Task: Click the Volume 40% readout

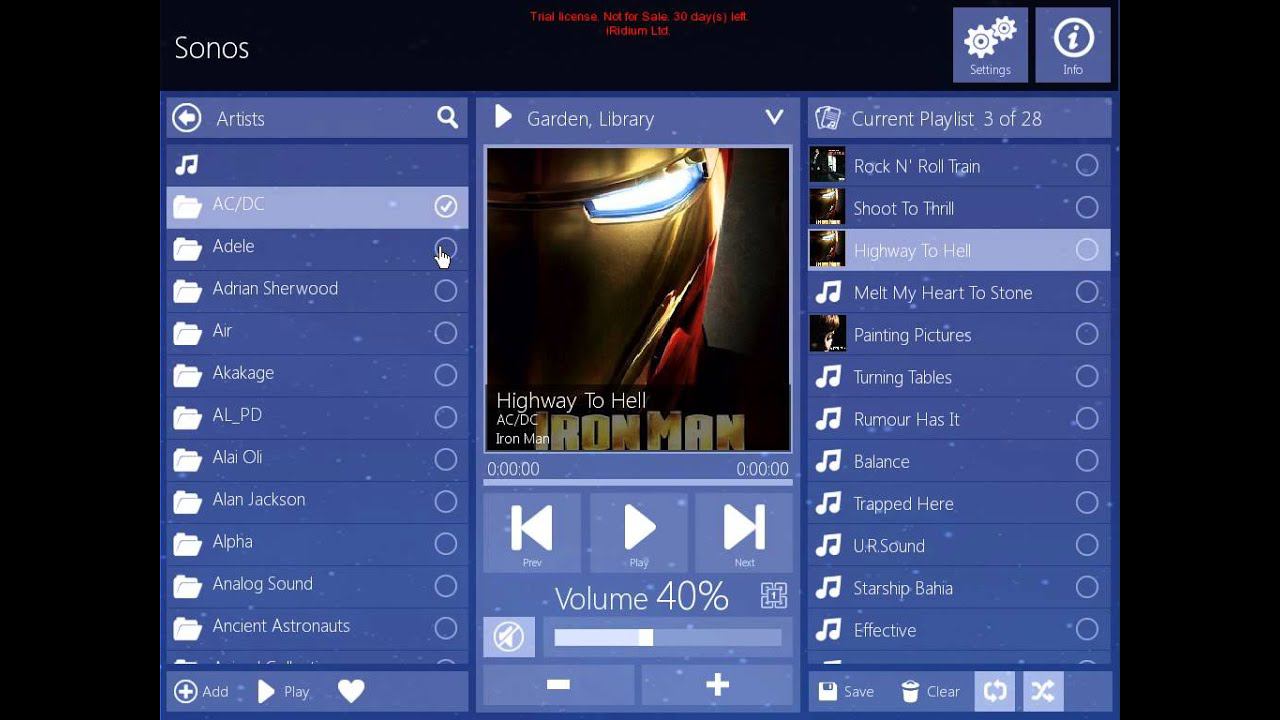Action: (641, 597)
